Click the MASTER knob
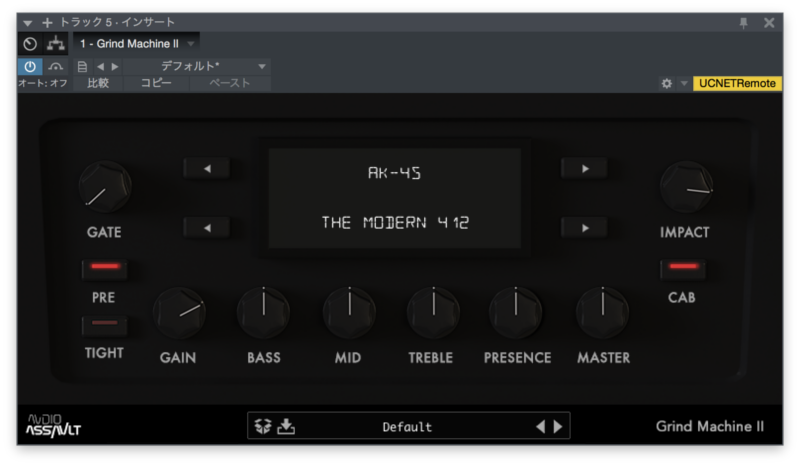 click(603, 312)
